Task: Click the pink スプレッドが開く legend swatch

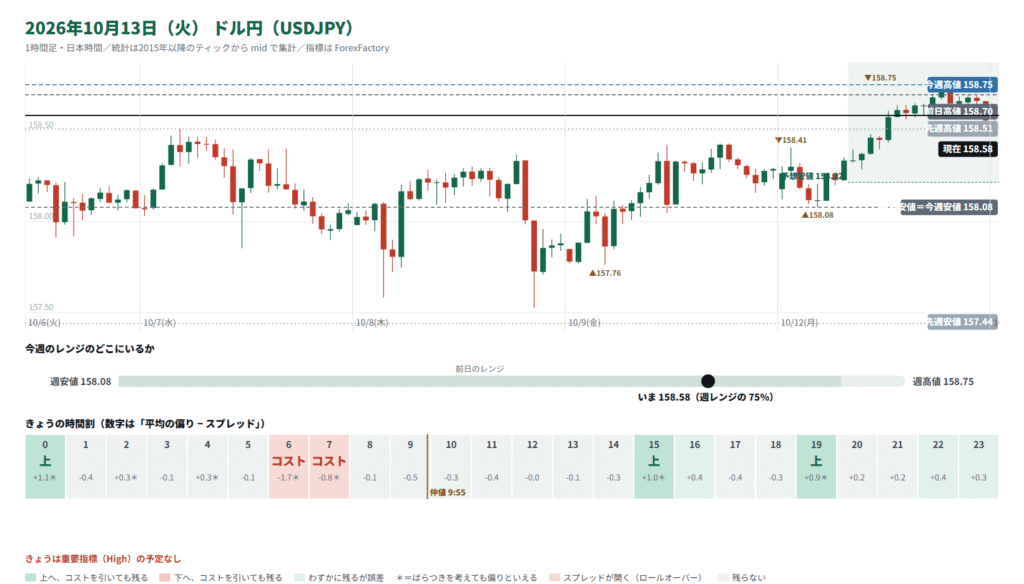Action: click(x=554, y=577)
